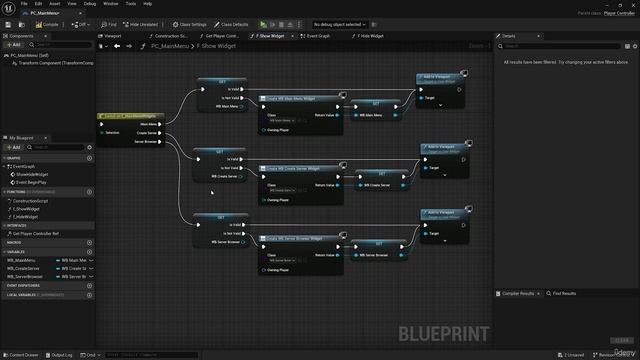Screen dimensions: 640x360
Task: Navigate back in graph history
Action: [117, 46]
